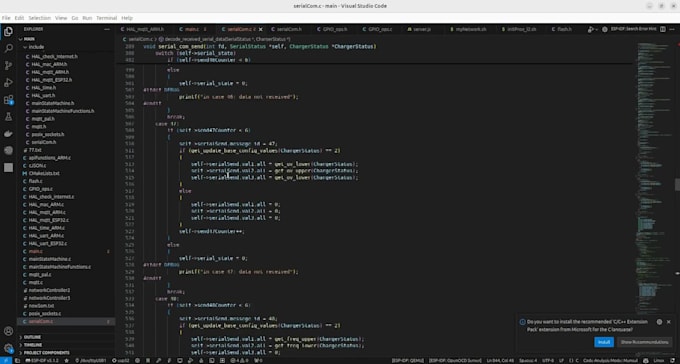
Task: Dismiss the C/C++ extension notification
Action: [669, 322]
